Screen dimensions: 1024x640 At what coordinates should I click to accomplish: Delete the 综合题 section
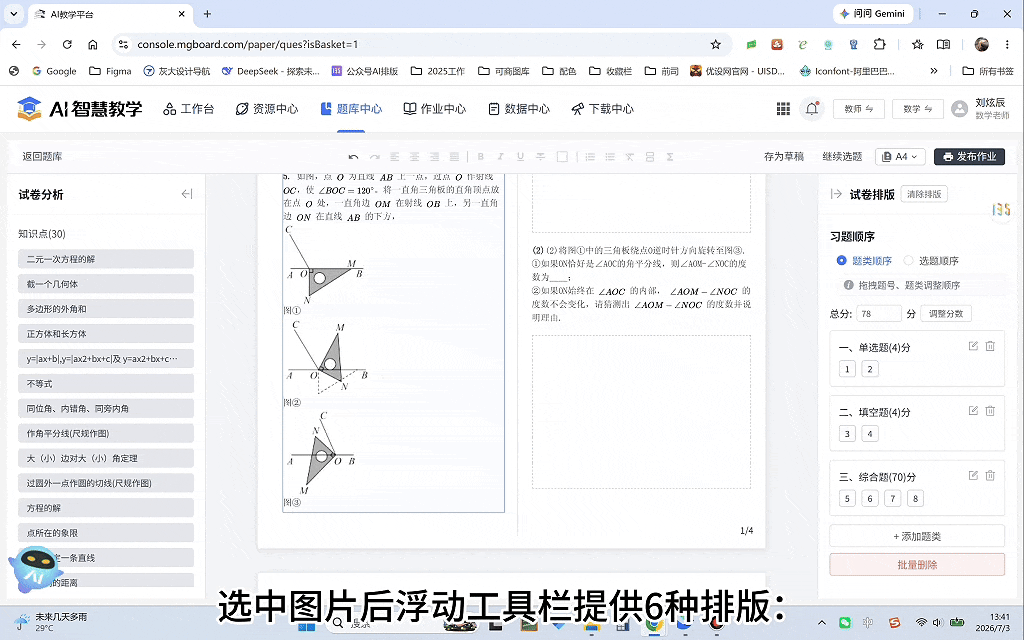point(990,475)
